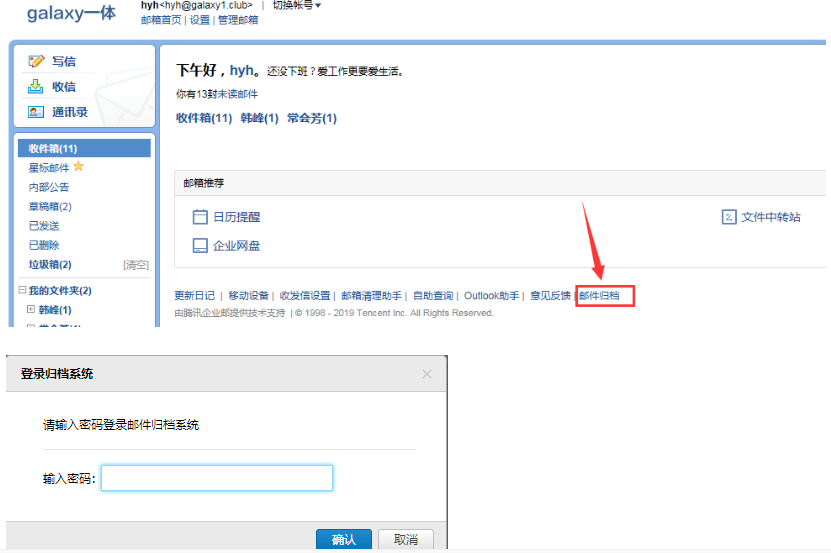Open the contacts (通讯录) card icon

[37, 111]
